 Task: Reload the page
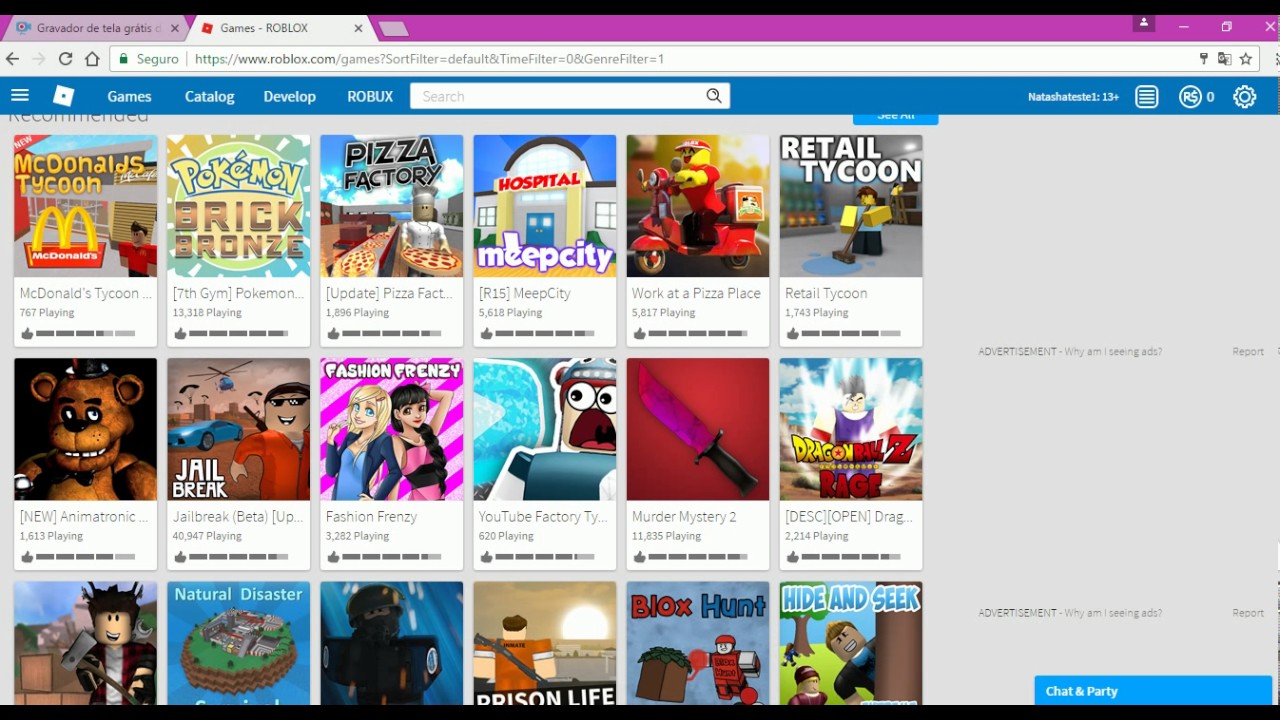pyautogui.click(x=65, y=59)
